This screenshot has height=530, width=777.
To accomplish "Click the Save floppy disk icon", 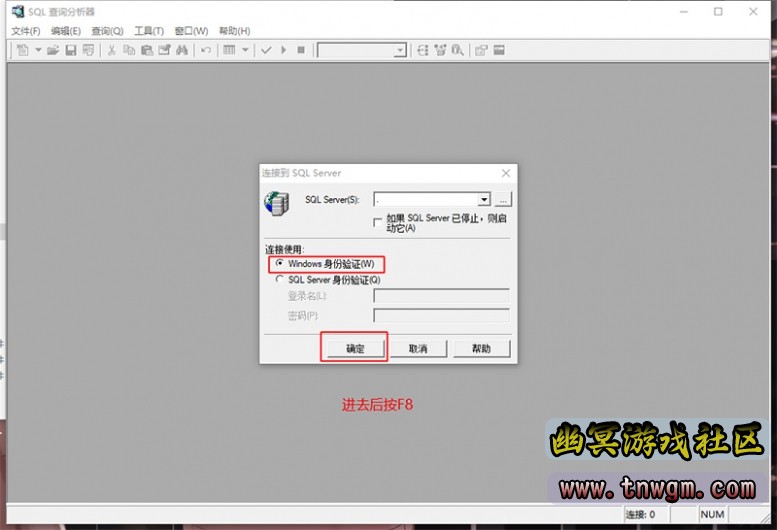I will click(71, 50).
